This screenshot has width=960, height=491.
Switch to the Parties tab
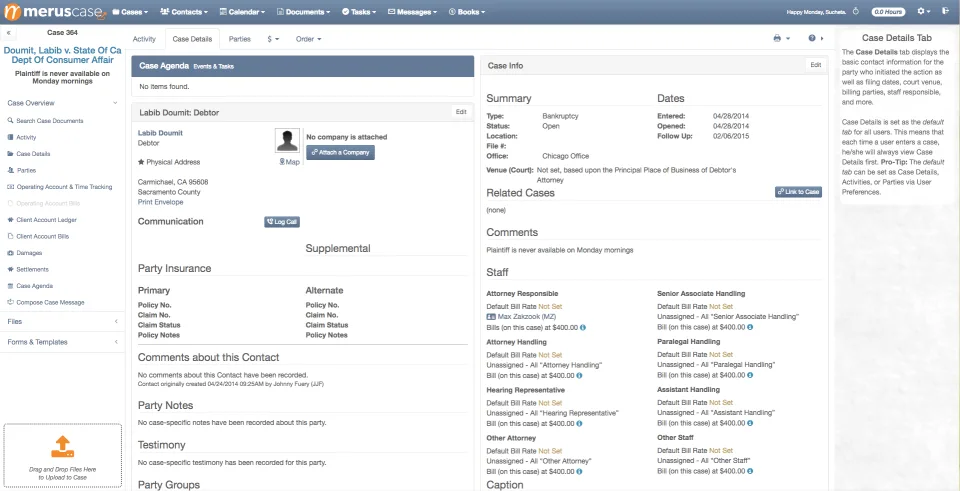[240, 39]
